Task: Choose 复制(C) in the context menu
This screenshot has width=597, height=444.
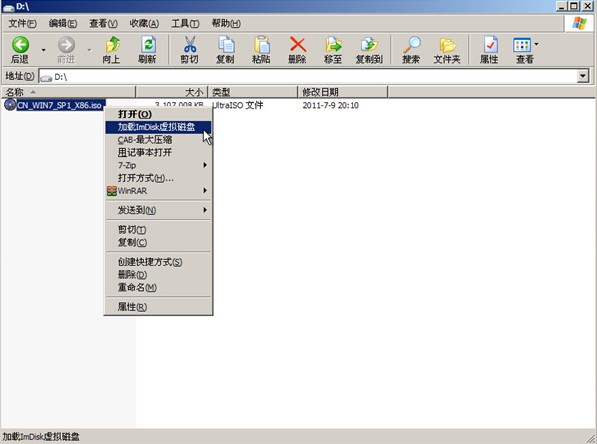Action: 158,242
